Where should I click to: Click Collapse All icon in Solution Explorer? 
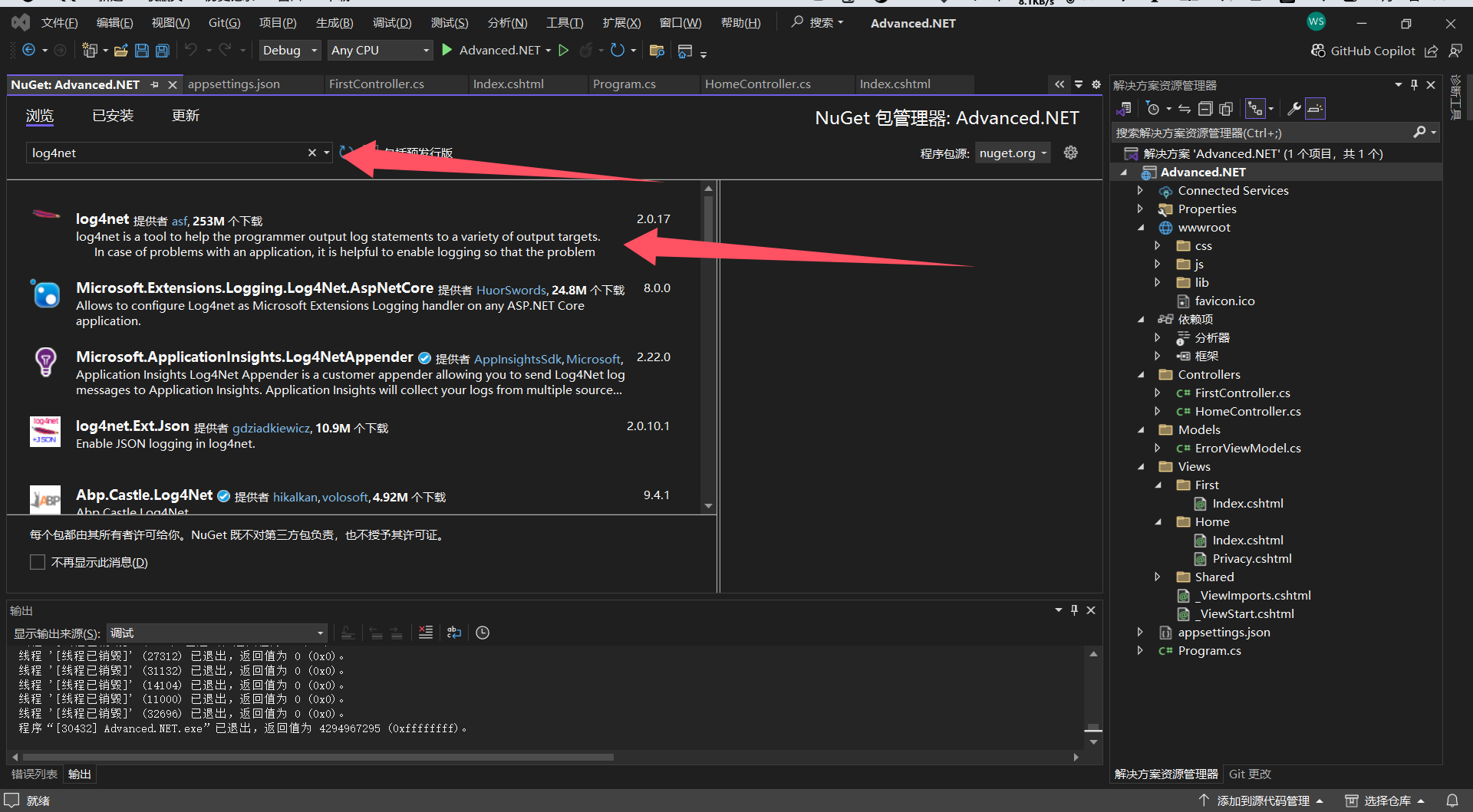click(x=1205, y=109)
